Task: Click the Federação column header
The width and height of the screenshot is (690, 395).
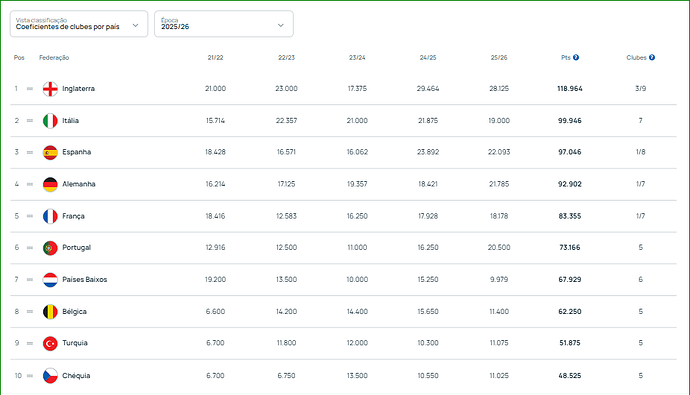Action: (x=54, y=58)
